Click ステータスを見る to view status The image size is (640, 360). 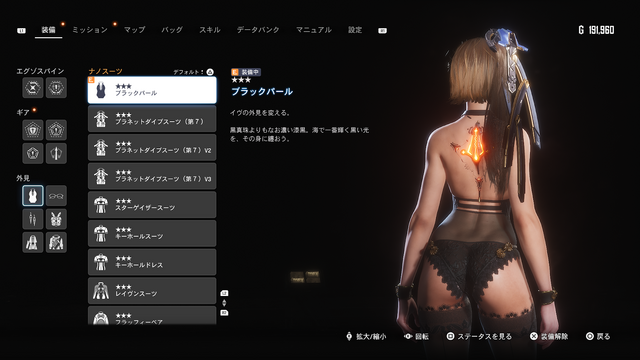coord(479,336)
